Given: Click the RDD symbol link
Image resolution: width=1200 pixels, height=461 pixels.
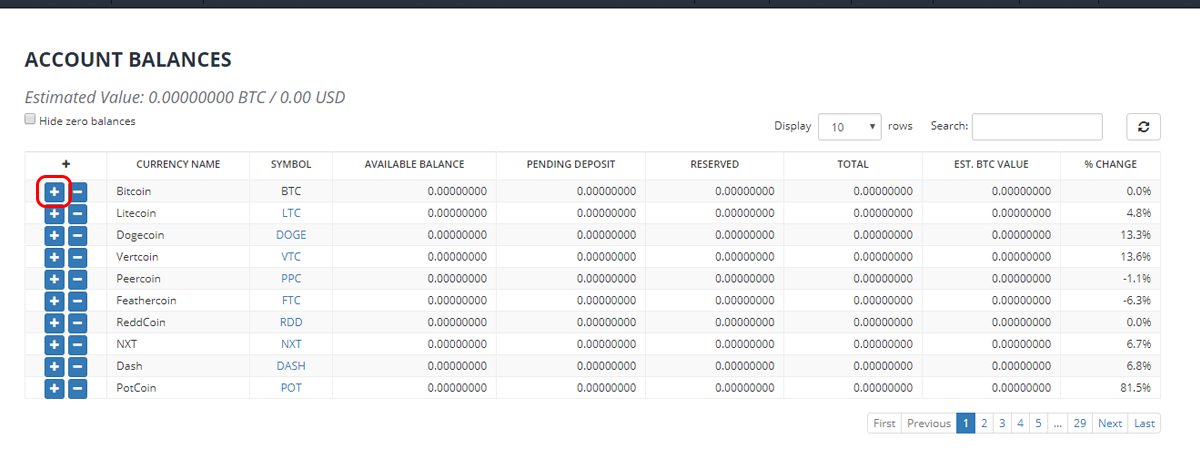Looking at the screenshot, I should [291, 323].
